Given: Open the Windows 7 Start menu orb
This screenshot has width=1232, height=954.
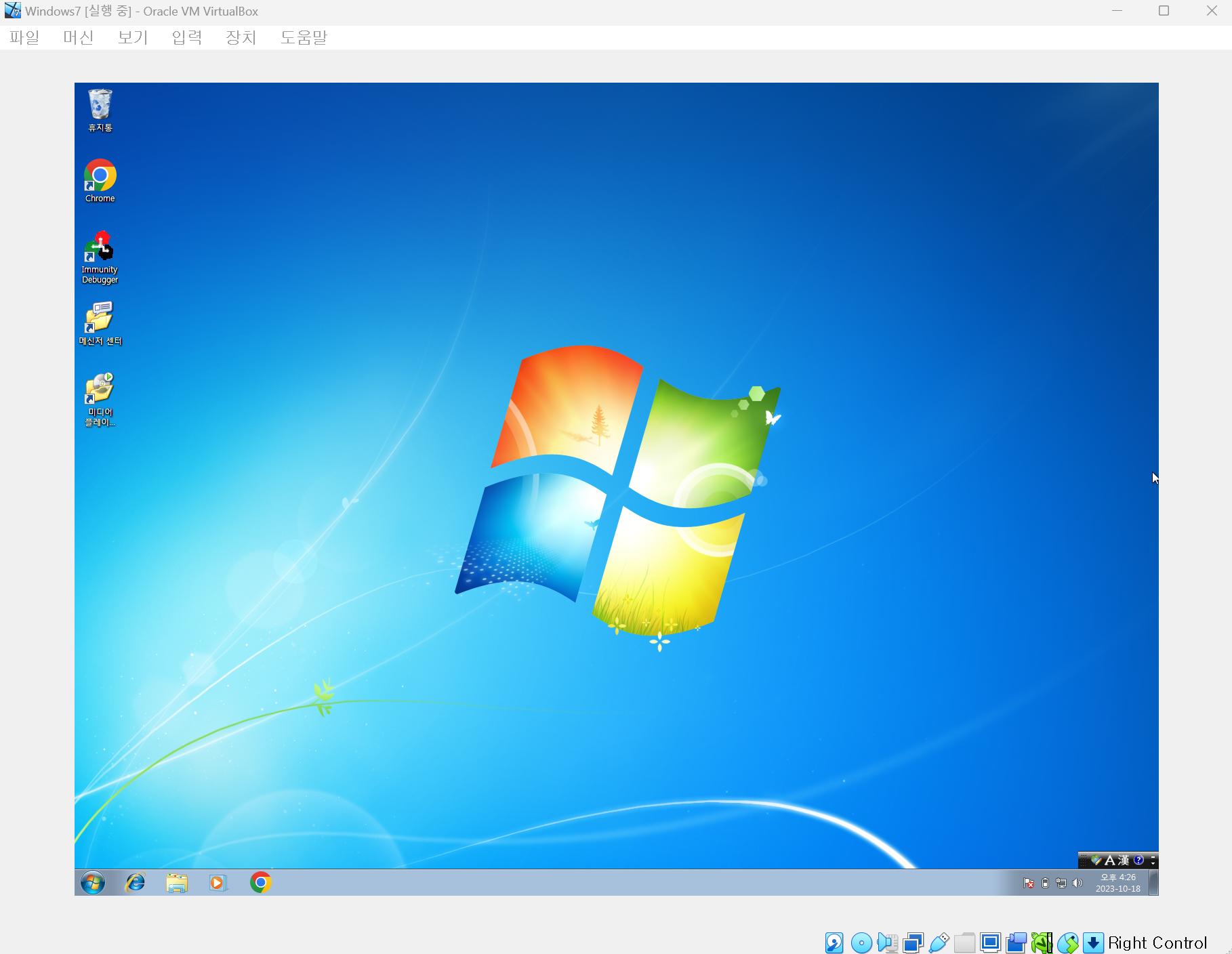Looking at the screenshot, I should pyautogui.click(x=93, y=882).
